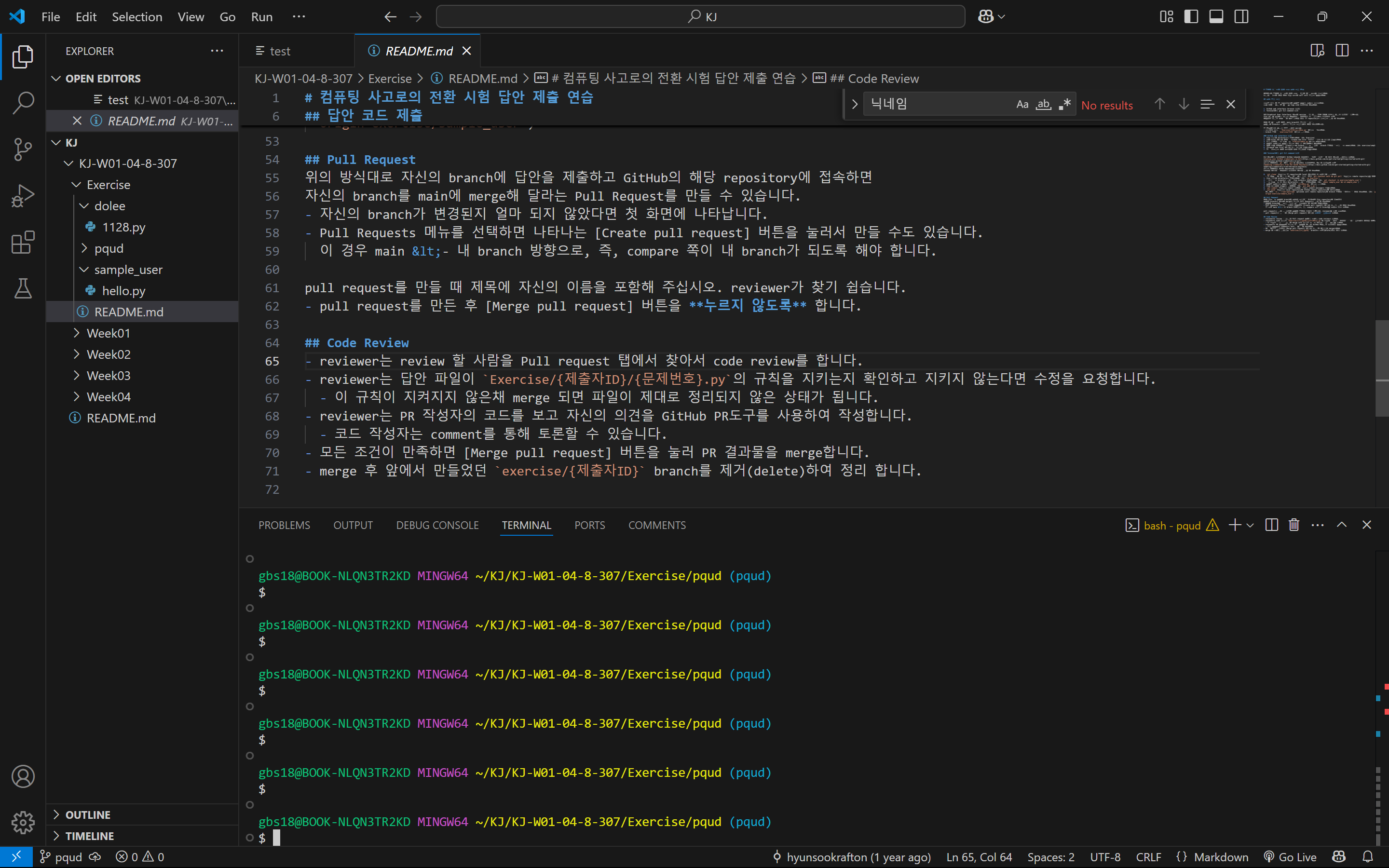
Task: Maximize the panel size chevron
Action: pos(1342,525)
